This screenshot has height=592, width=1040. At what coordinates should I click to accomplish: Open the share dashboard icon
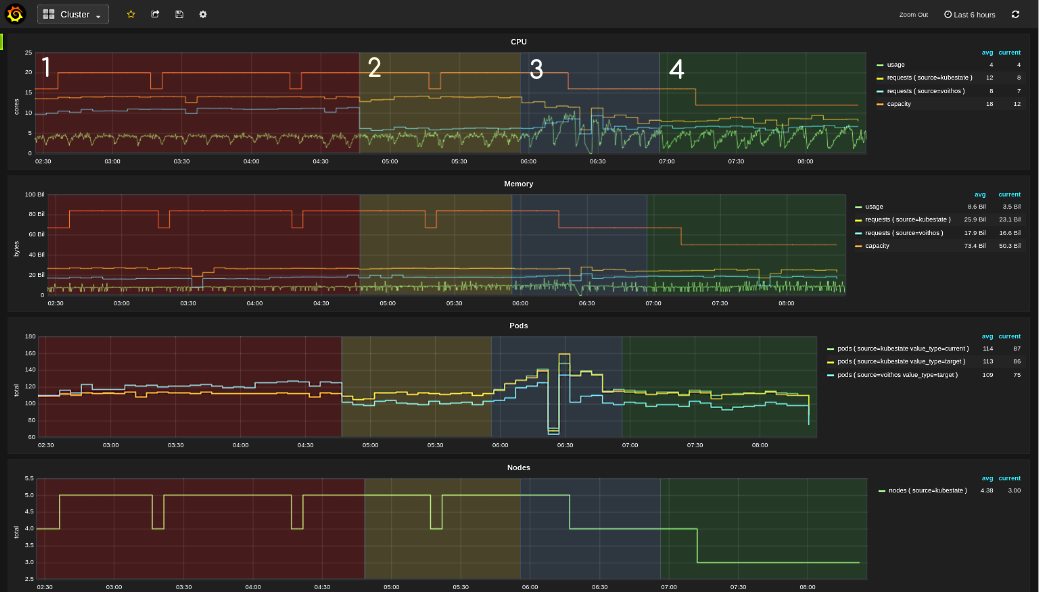(x=154, y=14)
